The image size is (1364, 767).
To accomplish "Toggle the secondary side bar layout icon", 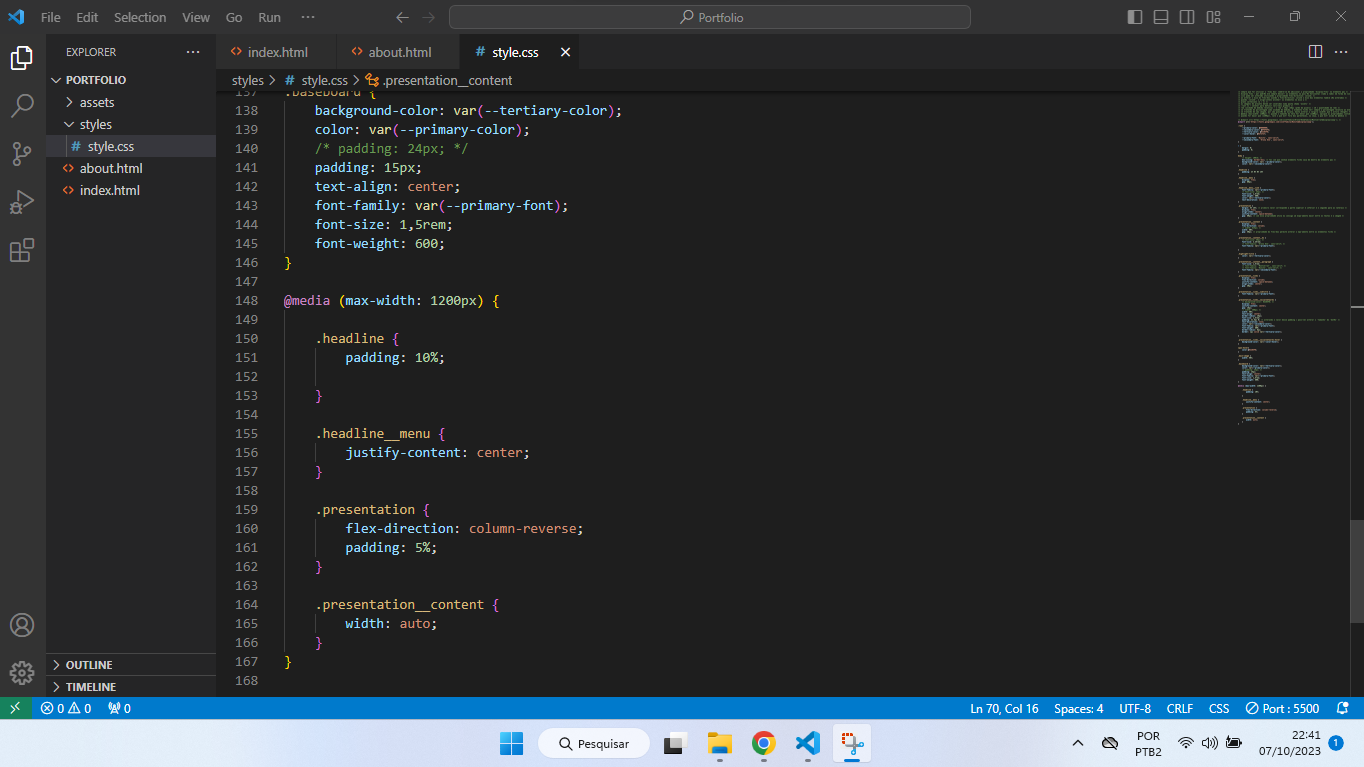I will click(1187, 17).
